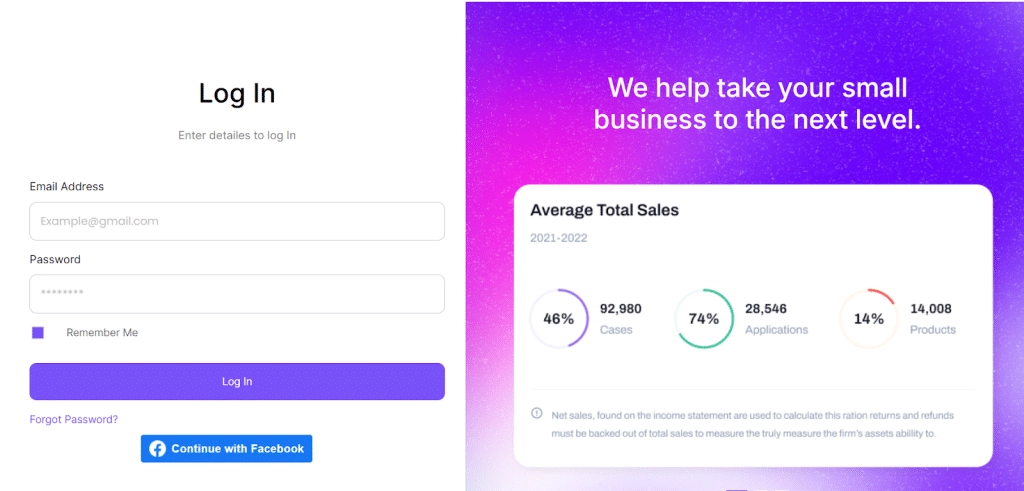Focus the Email Address input field
Viewport: 1024px width, 491px height.
pos(237,221)
